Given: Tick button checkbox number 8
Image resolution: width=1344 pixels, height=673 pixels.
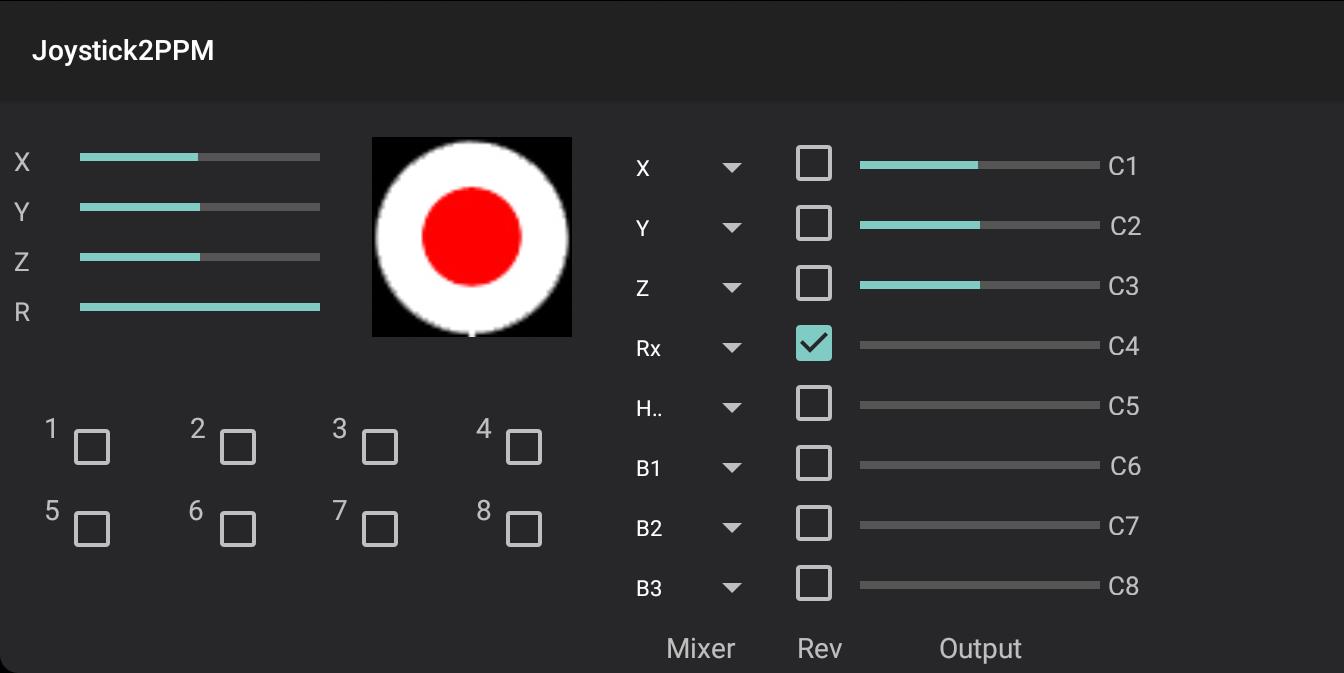Looking at the screenshot, I should pyautogui.click(x=524, y=529).
